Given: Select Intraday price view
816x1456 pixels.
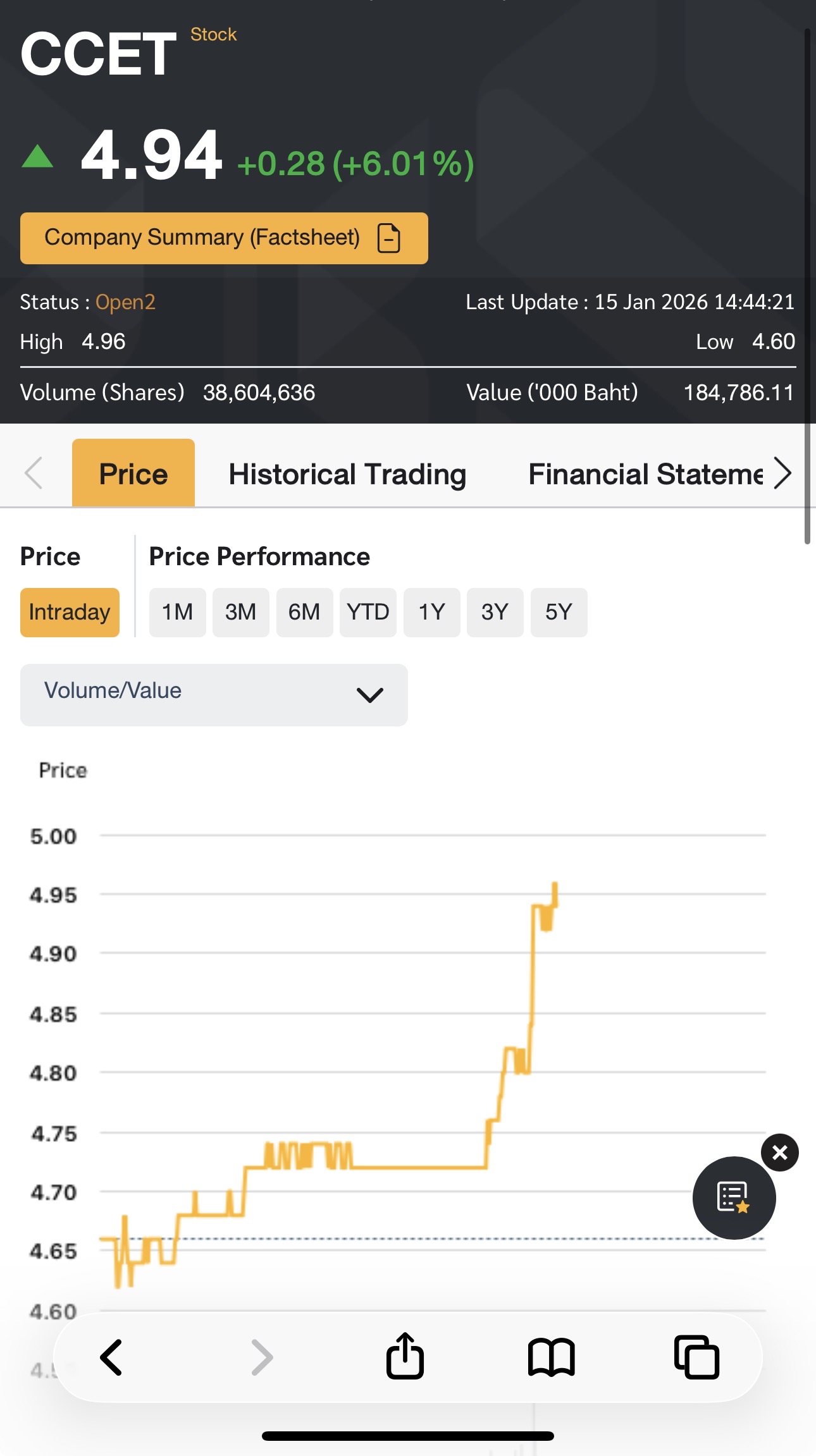Looking at the screenshot, I should [x=70, y=612].
